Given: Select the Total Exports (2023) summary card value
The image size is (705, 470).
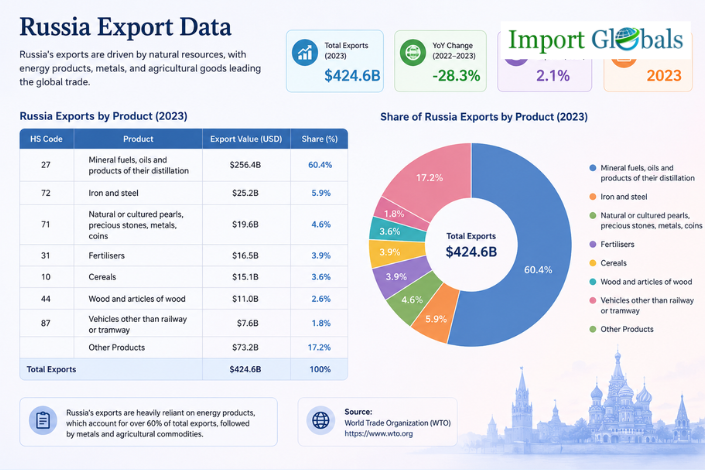Looking at the screenshot, I should 352,76.
